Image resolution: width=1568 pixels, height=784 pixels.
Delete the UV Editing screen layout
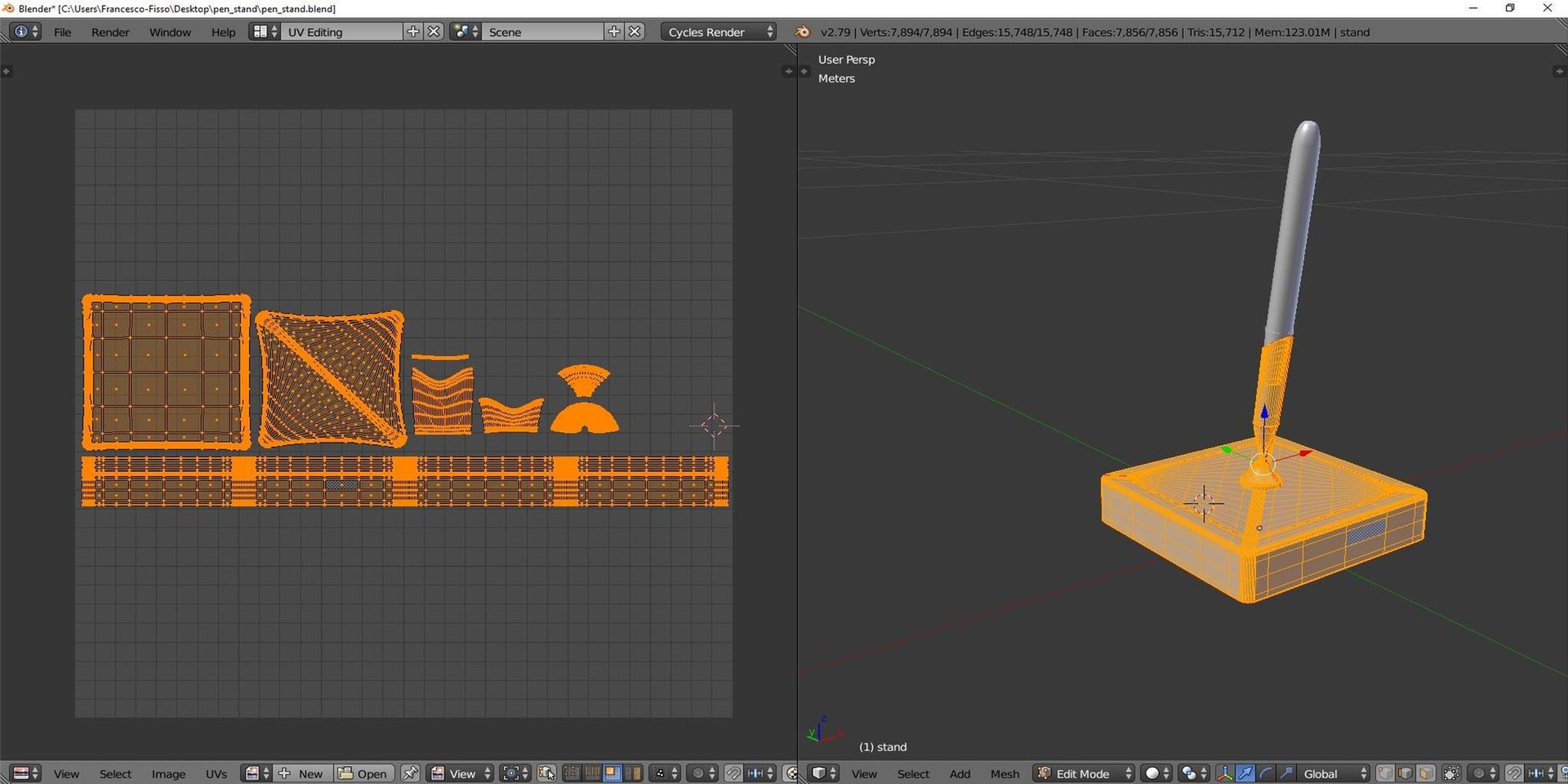tap(434, 32)
